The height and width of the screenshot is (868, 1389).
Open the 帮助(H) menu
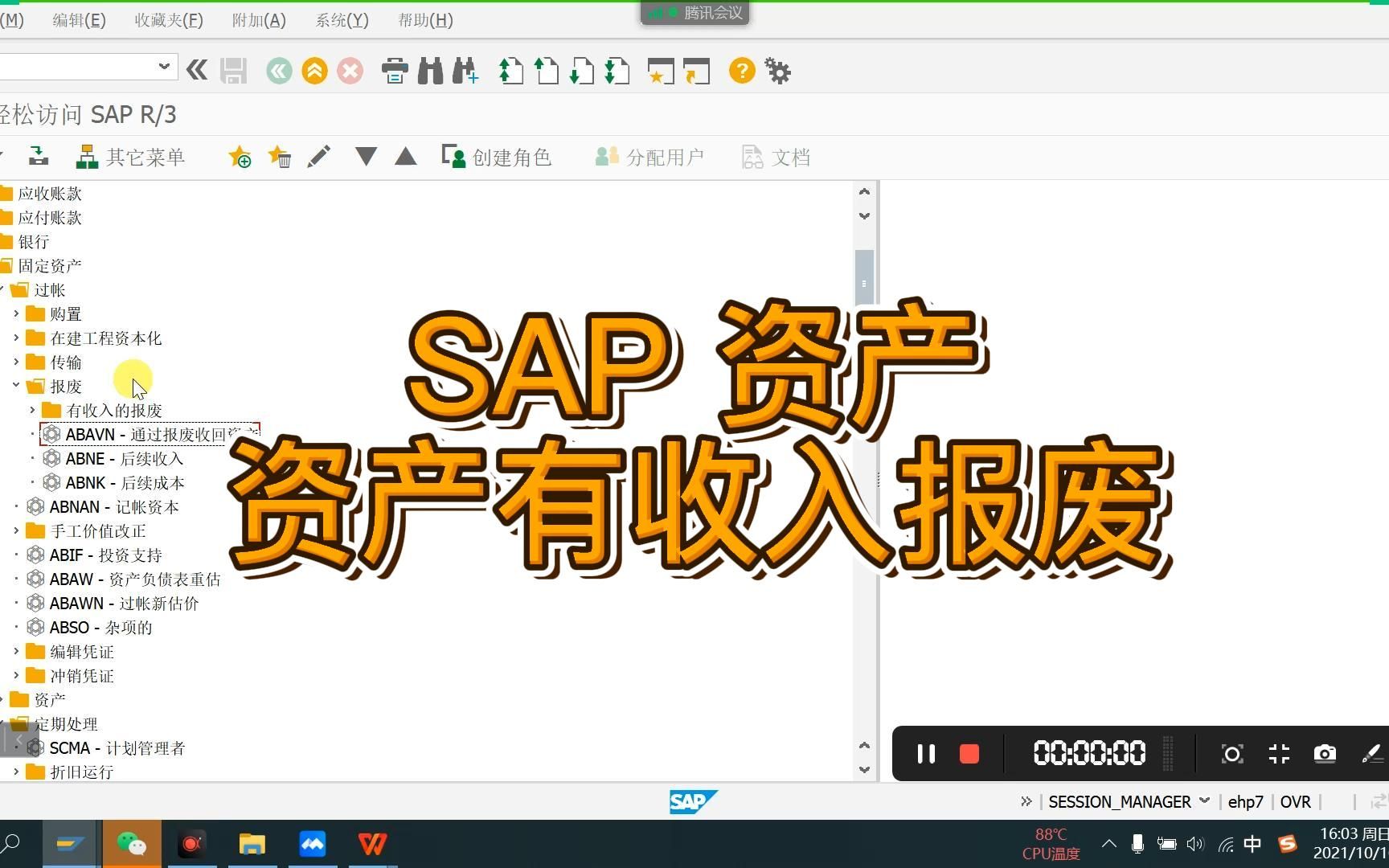426,20
